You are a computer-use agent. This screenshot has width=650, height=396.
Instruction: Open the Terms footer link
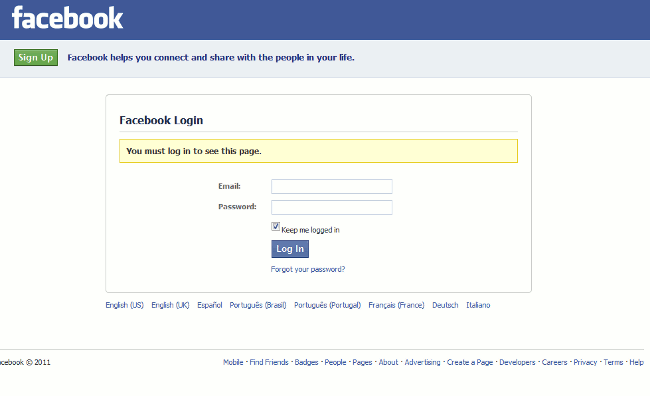(x=613, y=362)
